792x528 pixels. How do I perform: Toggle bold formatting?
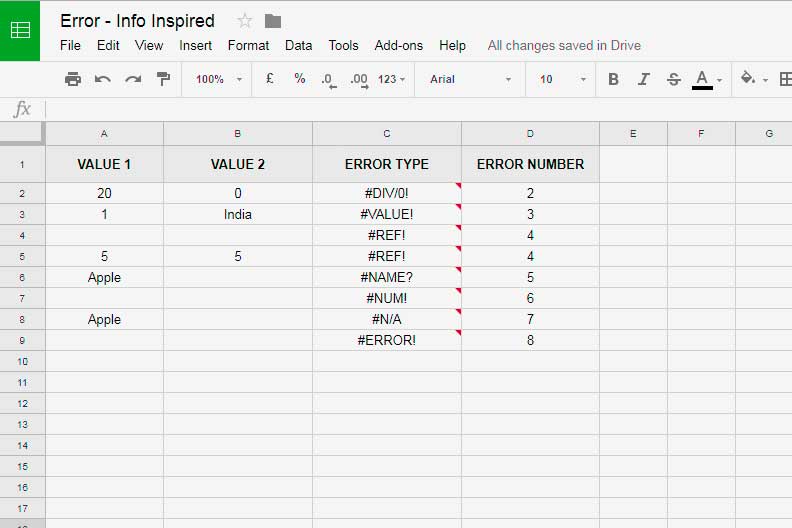(613, 79)
